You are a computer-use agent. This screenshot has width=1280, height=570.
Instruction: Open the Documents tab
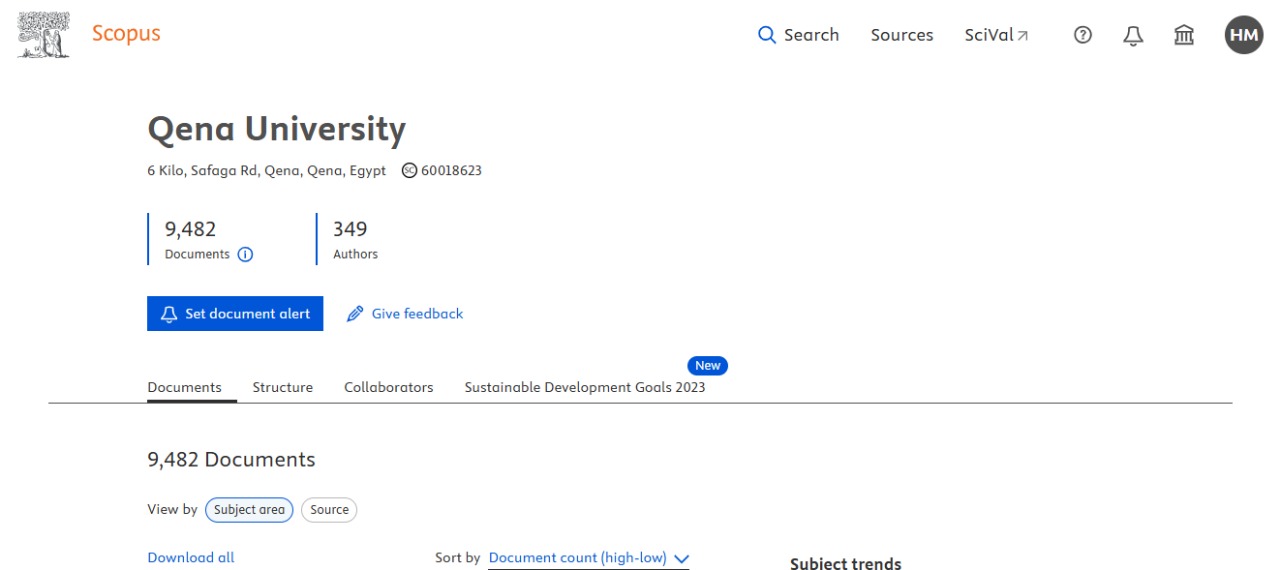[x=184, y=387]
